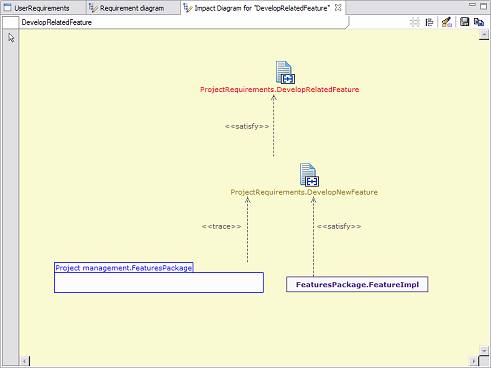This screenshot has width=491, height=368.
Task: Click the align elements toolbar icon
Action: coord(429,22)
